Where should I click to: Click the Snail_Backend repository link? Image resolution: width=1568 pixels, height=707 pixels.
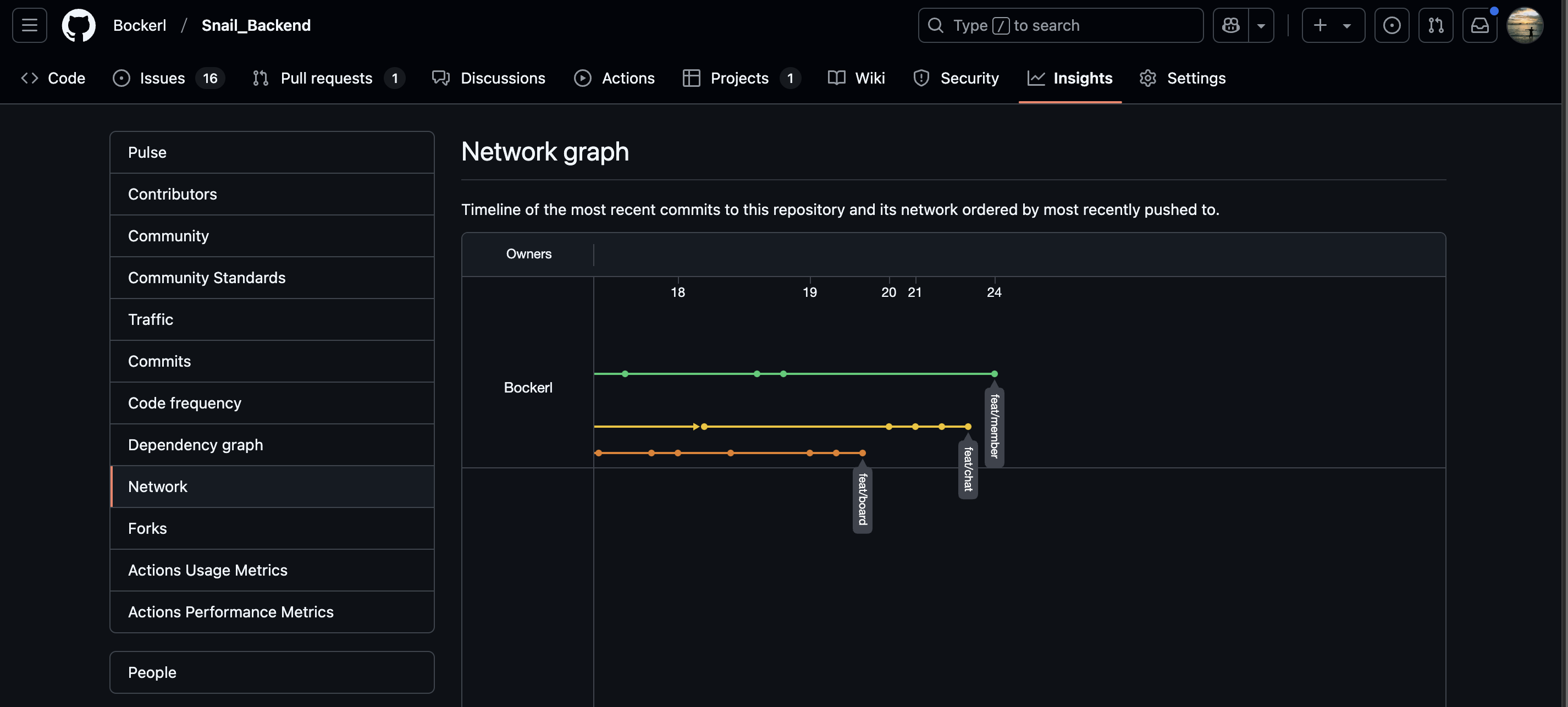tap(256, 25)
